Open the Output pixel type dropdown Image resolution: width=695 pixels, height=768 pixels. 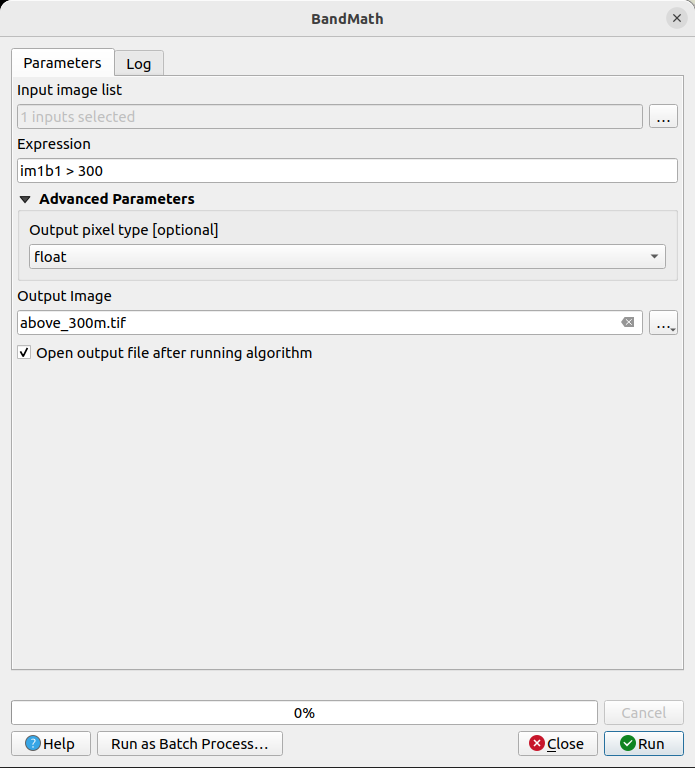347,257
